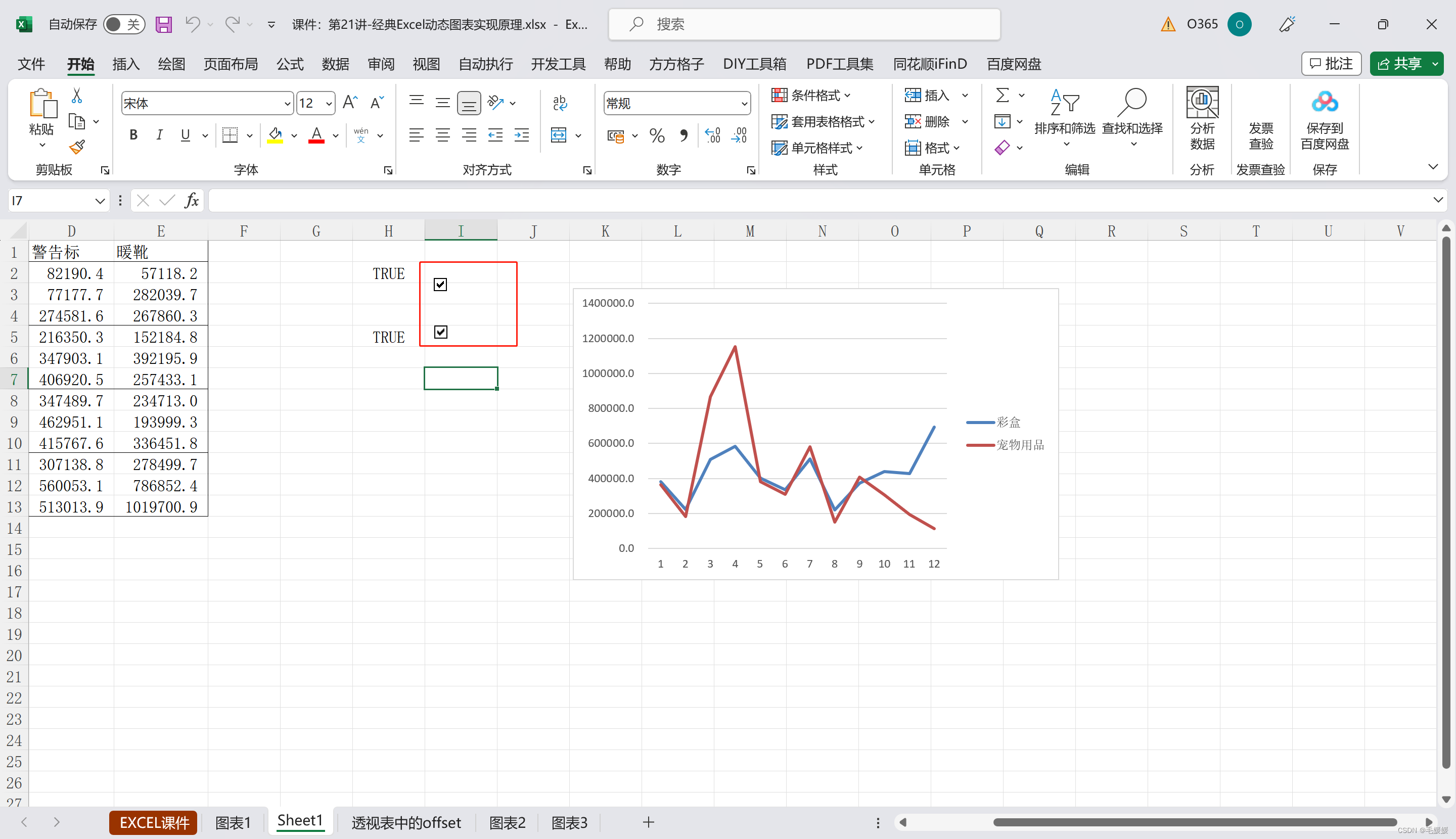
Task: Click the Wrap Text icon
Action: point(559,103)
